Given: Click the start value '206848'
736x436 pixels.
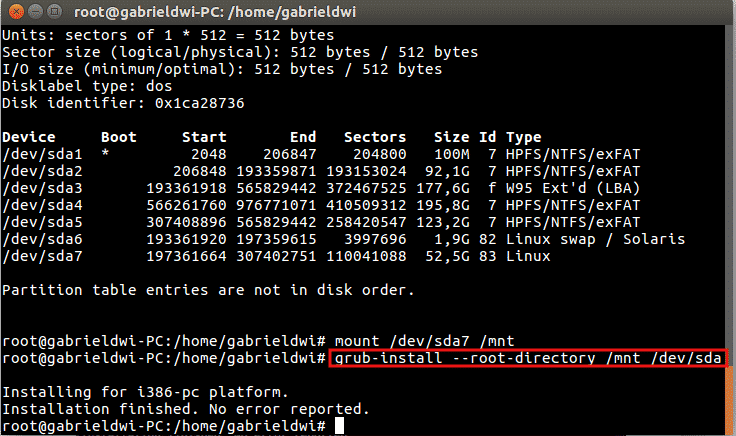Looking at the screenshot, I should [199, 171].
